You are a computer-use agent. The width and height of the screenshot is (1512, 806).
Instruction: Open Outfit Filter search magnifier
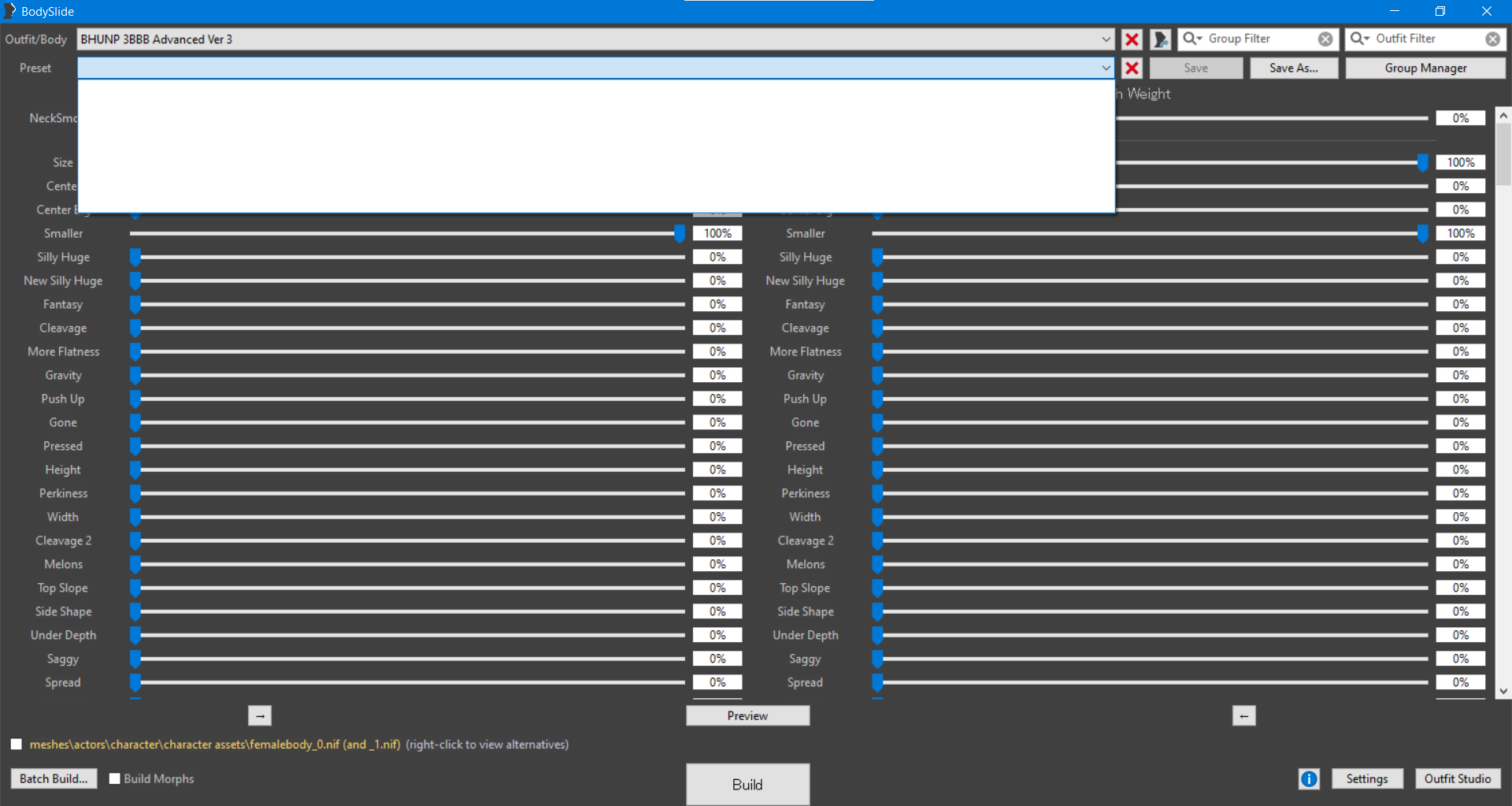[x=1360, y=39]
